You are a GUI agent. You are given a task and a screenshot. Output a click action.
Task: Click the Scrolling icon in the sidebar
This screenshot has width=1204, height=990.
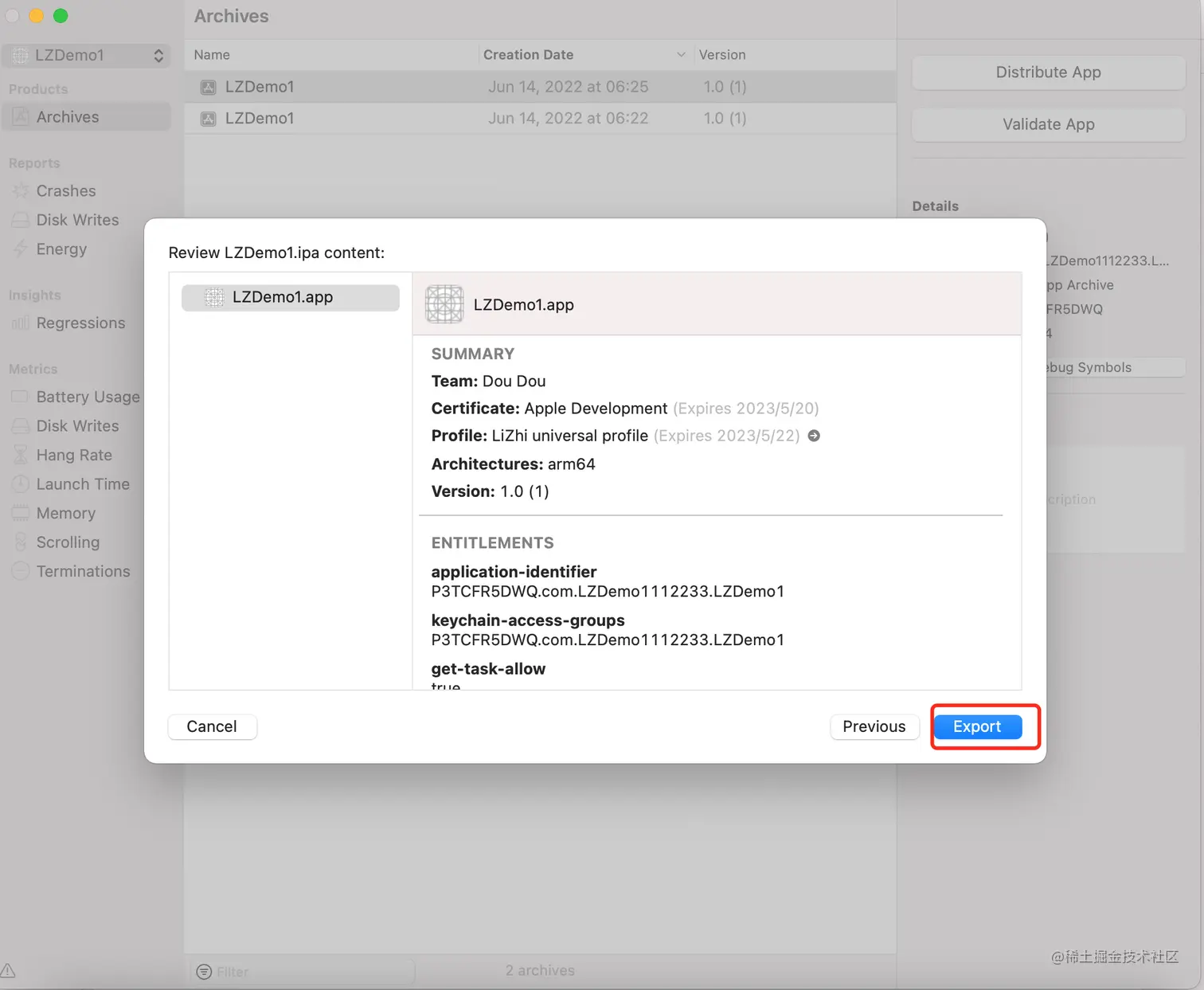(x=20, y=542)
